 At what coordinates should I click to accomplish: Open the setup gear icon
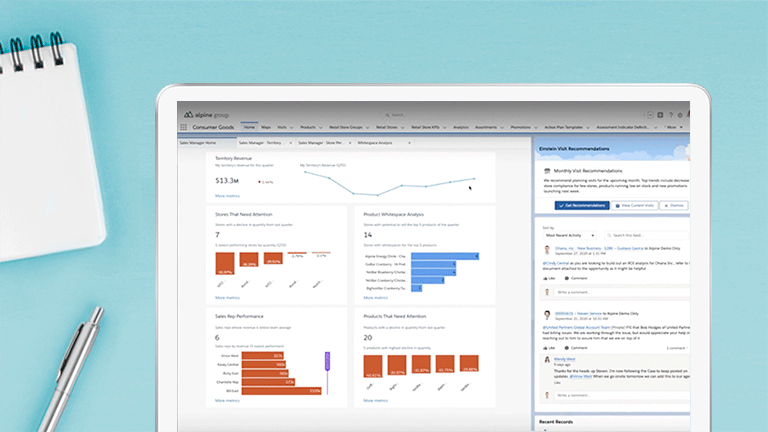coord(680,115)
